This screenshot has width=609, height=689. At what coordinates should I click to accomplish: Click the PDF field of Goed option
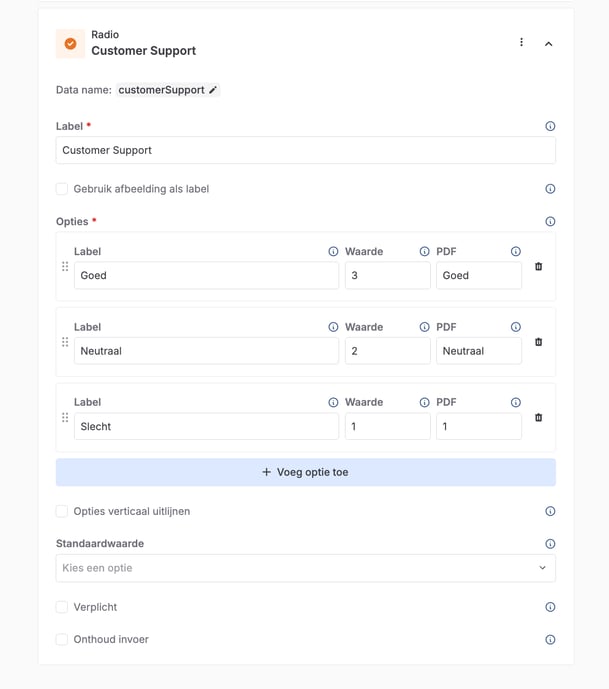tap(478, 276)
